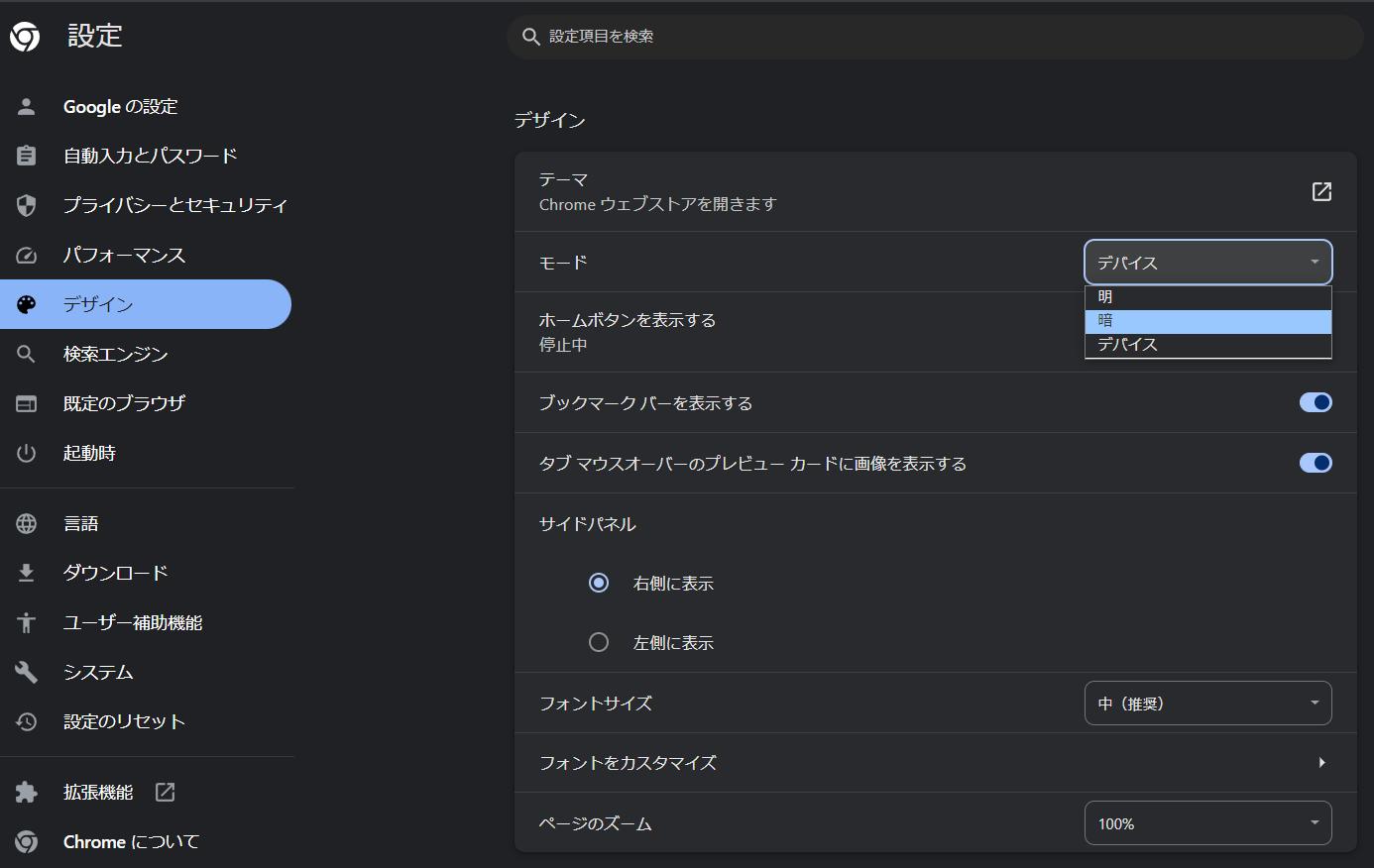The image size is (1374, 868).
Task: Click the browser window icon for 既定のブラウザ
Action: pyautogui.click(x=27, y=403)
